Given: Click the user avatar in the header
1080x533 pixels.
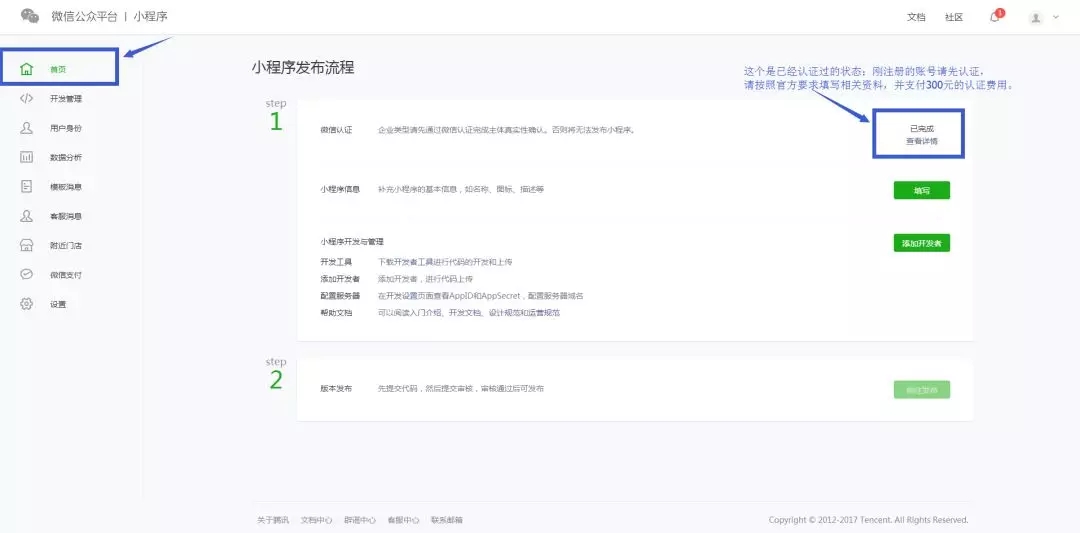Looking at the screenshot, I should 1036,18.
